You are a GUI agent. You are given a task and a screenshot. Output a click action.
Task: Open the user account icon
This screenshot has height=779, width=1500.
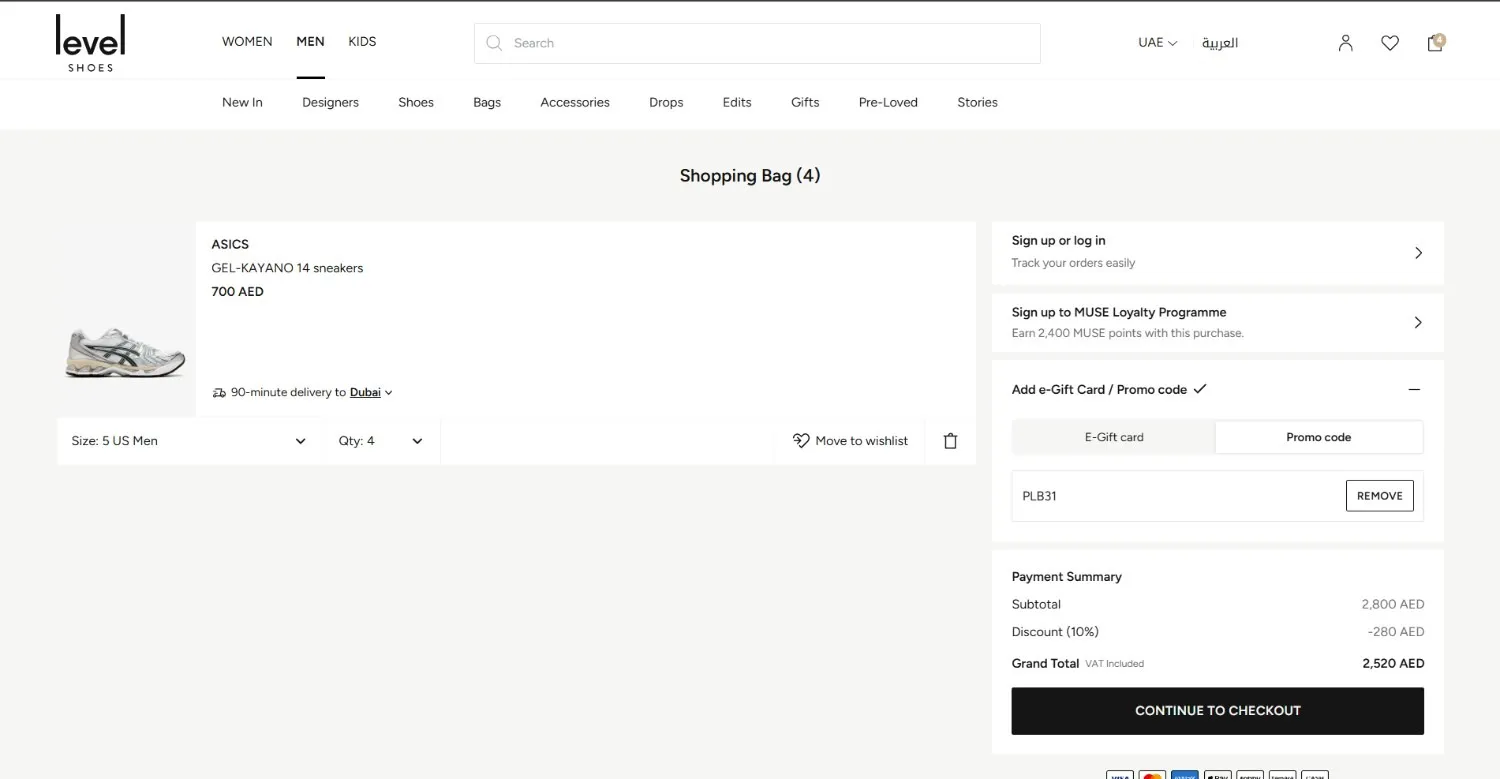1346,43
